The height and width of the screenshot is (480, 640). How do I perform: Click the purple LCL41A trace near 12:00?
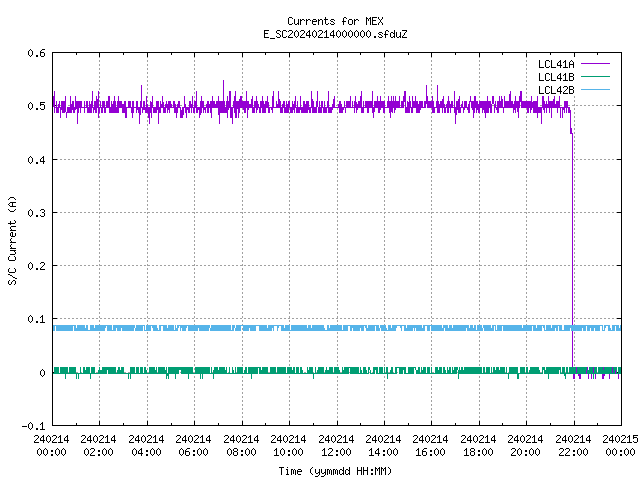click(337, 106)
